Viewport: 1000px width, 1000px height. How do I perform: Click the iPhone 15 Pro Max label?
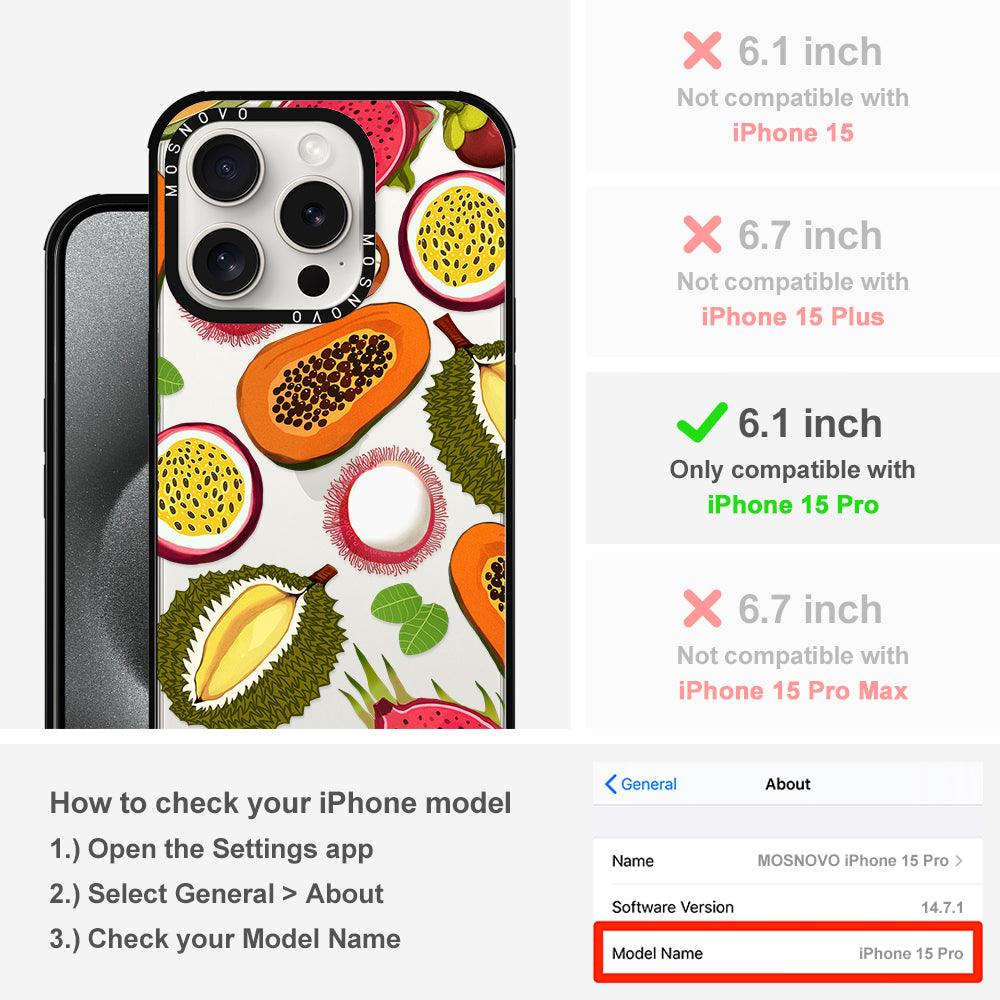[793, 691]
